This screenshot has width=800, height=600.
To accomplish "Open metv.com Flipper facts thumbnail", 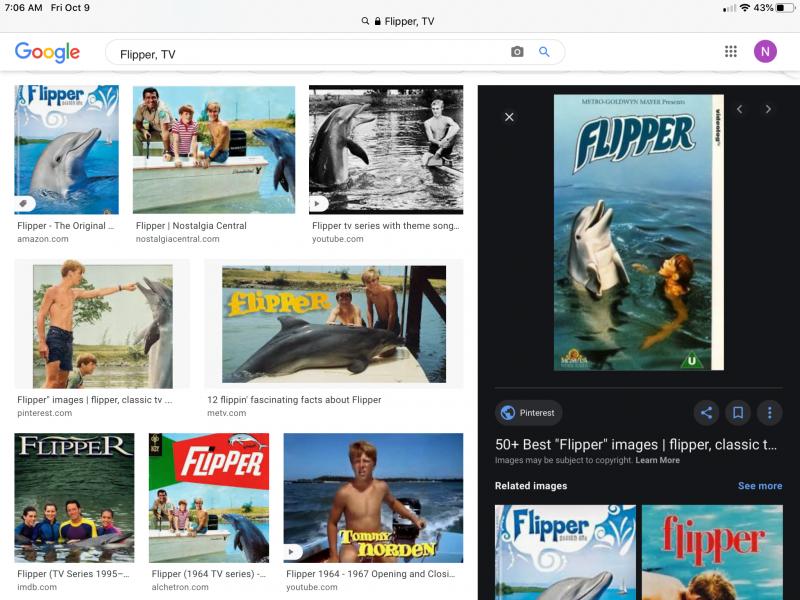I will (x=334, y=324).
